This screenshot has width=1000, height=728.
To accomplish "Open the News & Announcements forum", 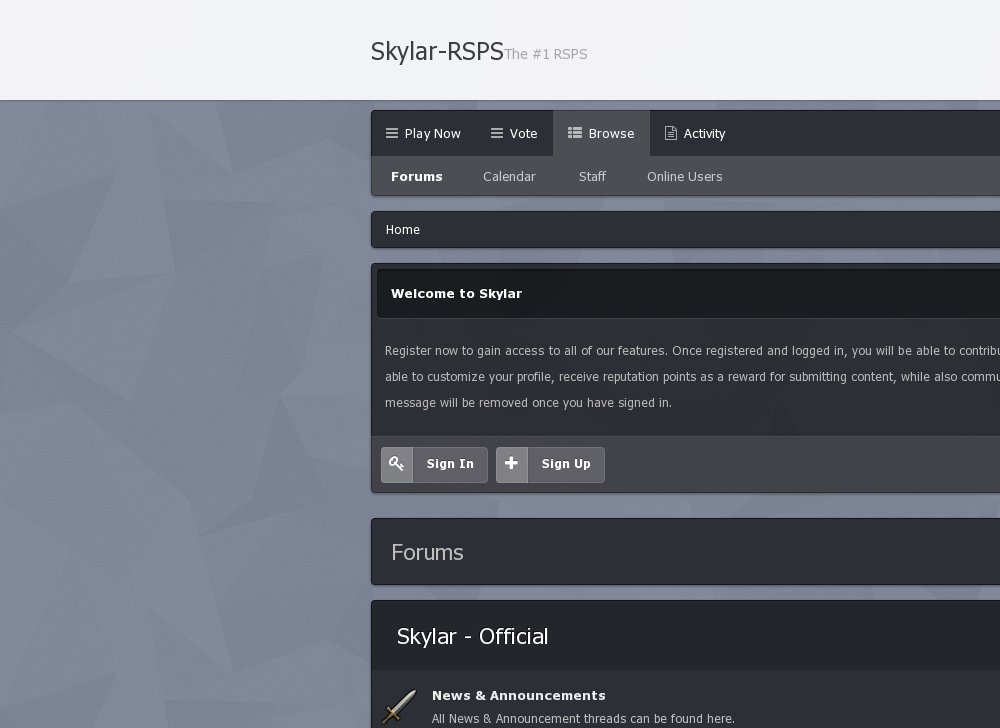I will tap(519, 695).
